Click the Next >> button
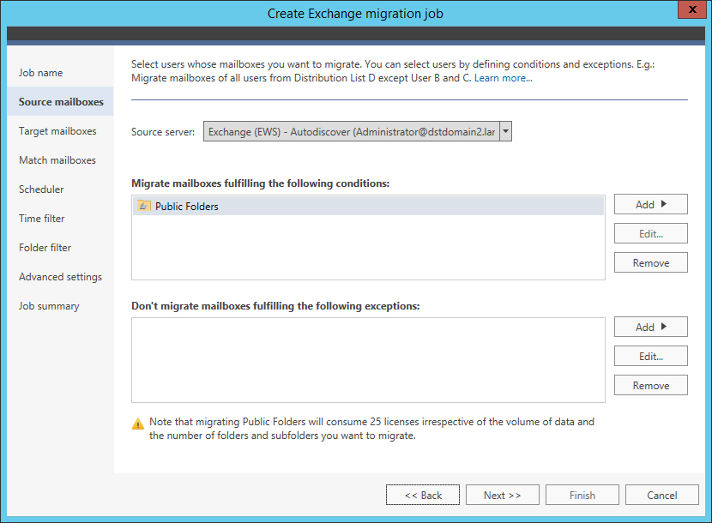 click(x=502, y=495)
